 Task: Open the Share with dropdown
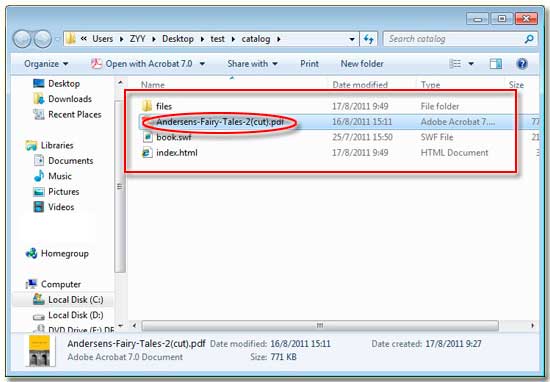pos(252,64)
